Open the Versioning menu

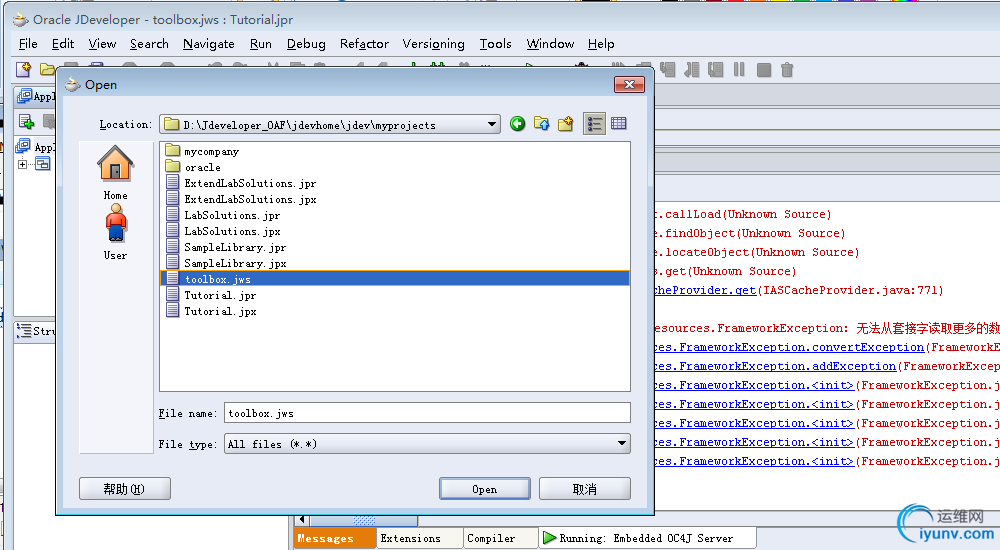pyautogui.click(x=433, y=43)
